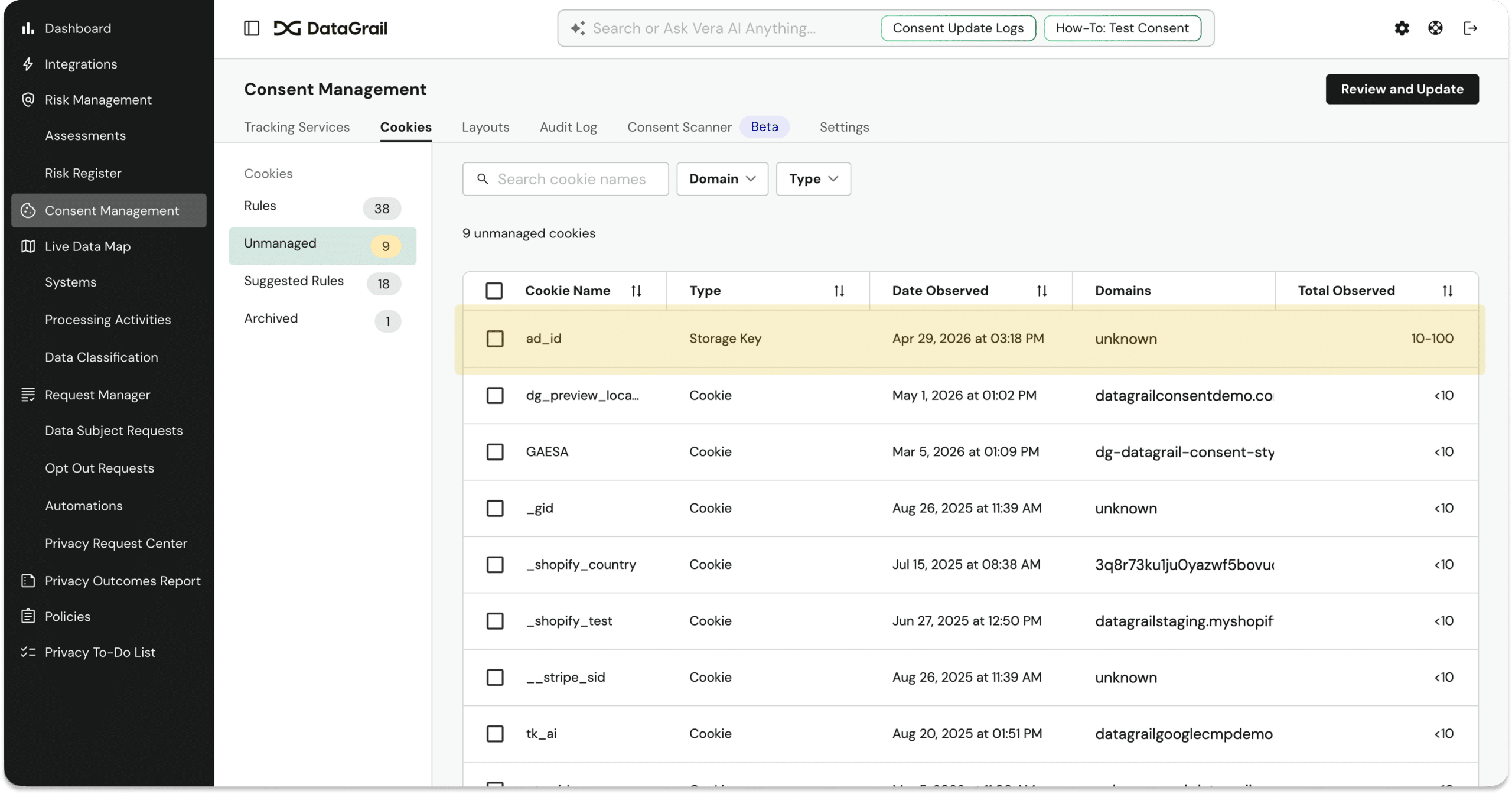The width and height of the screenshot is (1512, 794).
Task: Click the Consent Management cookie icon
Action: point(28,210)
